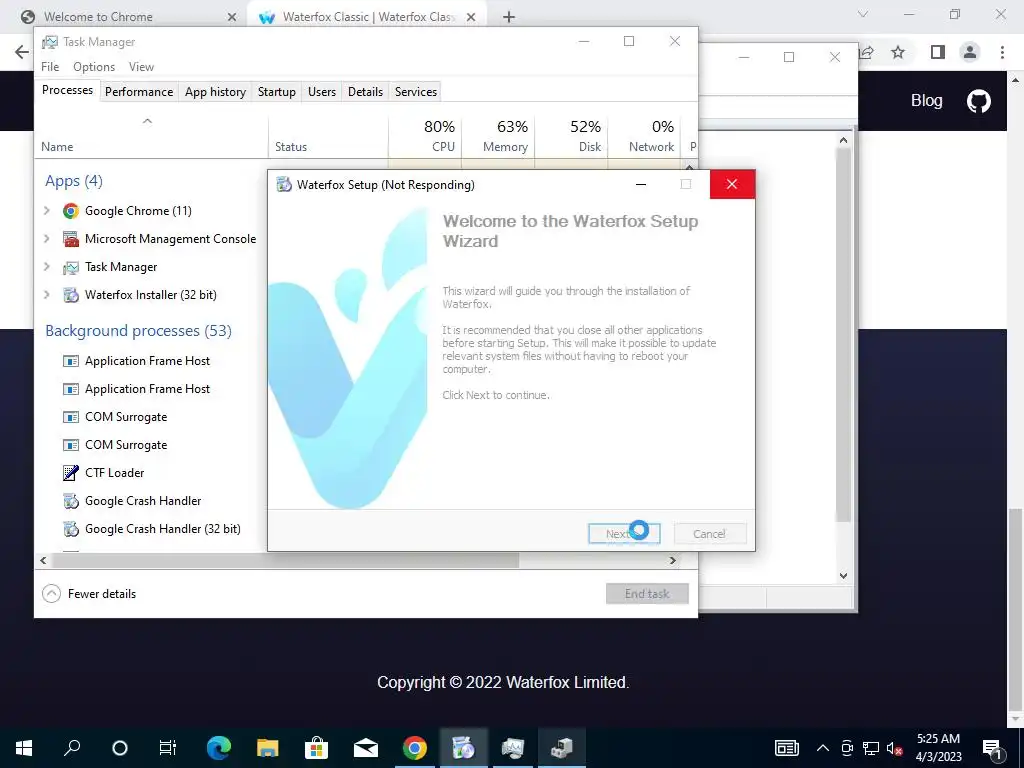Collapse Task Manager with Fewer details
The height and width of the screenshot is (768, 1024).
(x=89, y=594)
